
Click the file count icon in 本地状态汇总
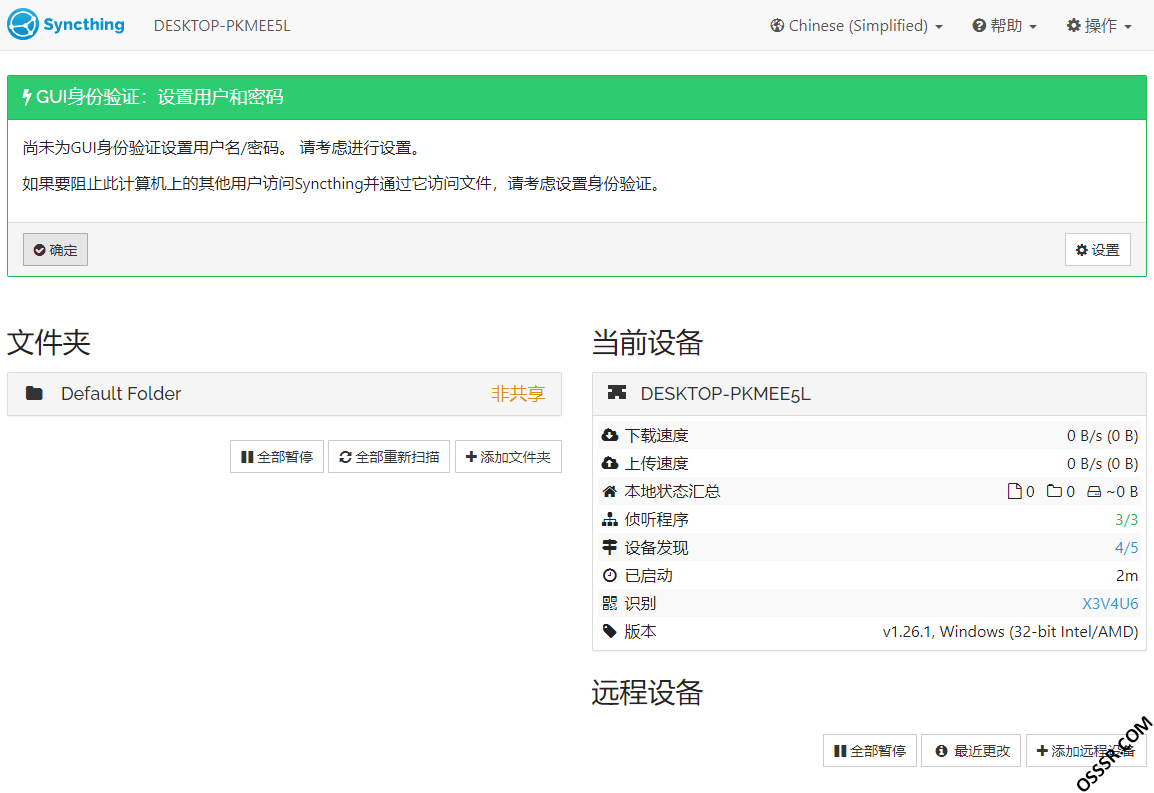1014,491
